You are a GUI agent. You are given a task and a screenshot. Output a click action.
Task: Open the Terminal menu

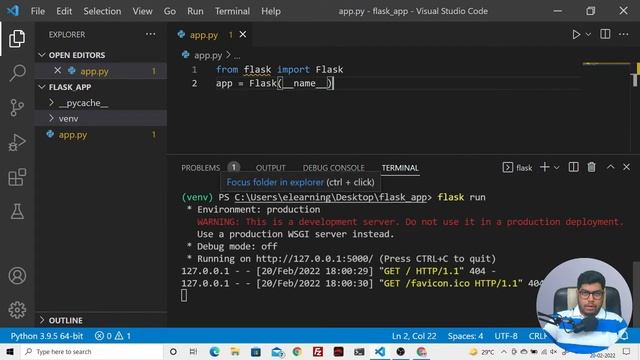tap(232, 11)
